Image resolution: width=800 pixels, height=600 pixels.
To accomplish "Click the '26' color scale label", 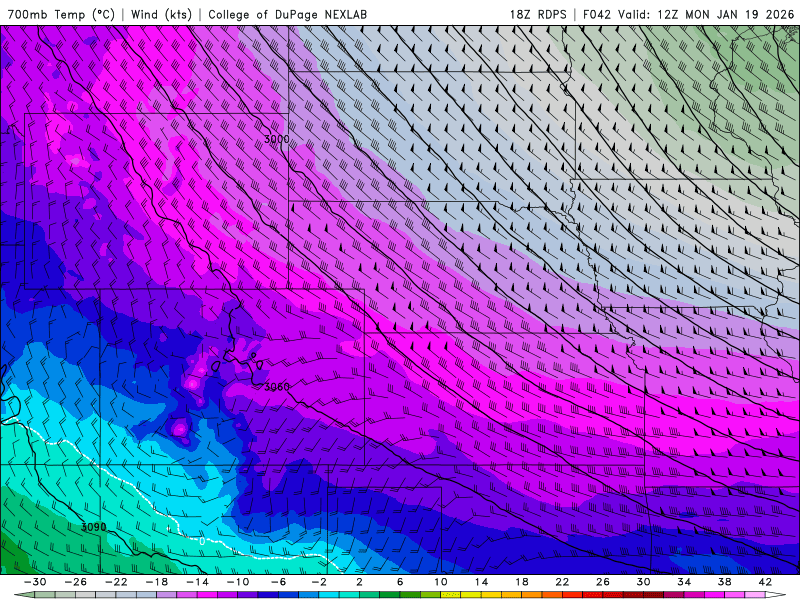I will [x=603, y=582].
